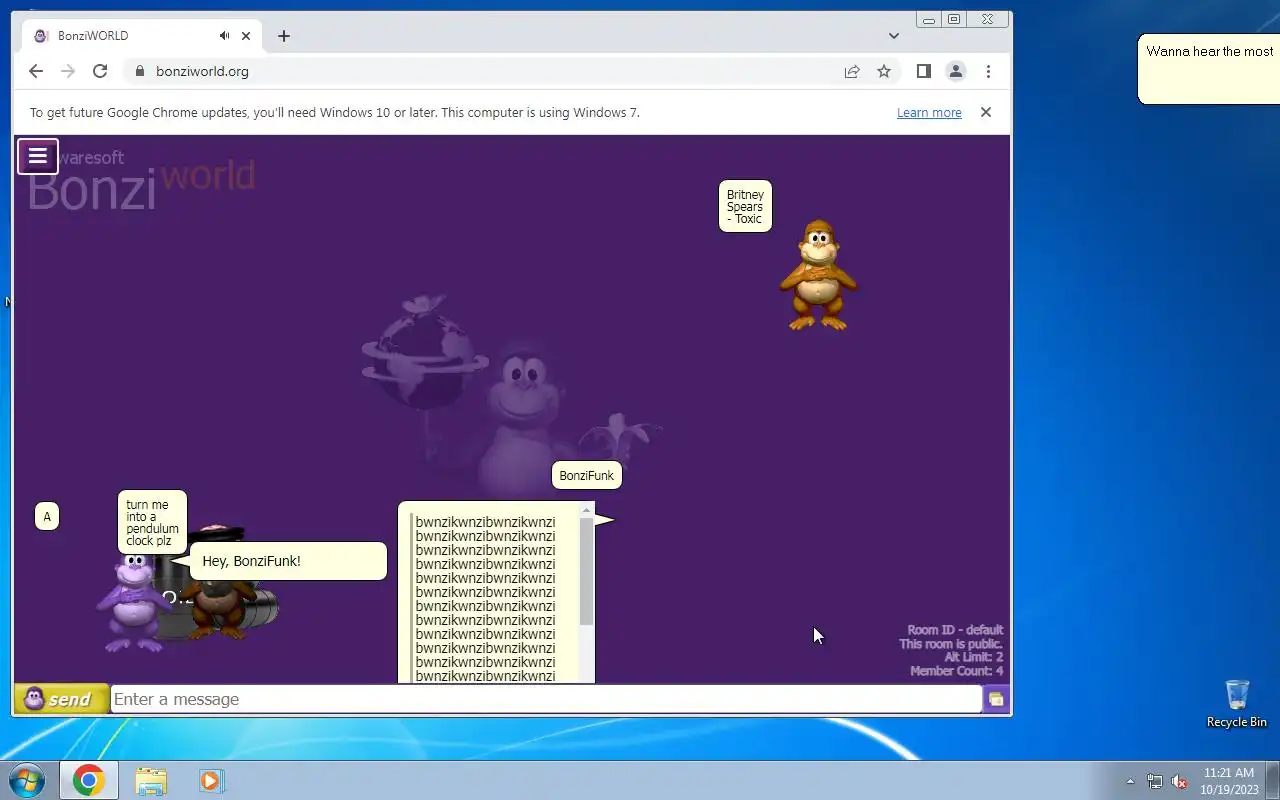Close the BonziWORLD tab
The width and height of the screenshot is (1280, 800).
[246, 36]
